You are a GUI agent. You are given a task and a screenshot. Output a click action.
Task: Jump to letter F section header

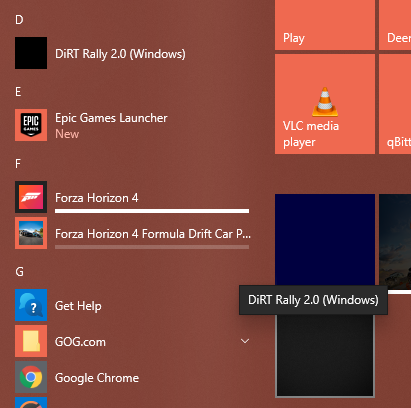18,164
